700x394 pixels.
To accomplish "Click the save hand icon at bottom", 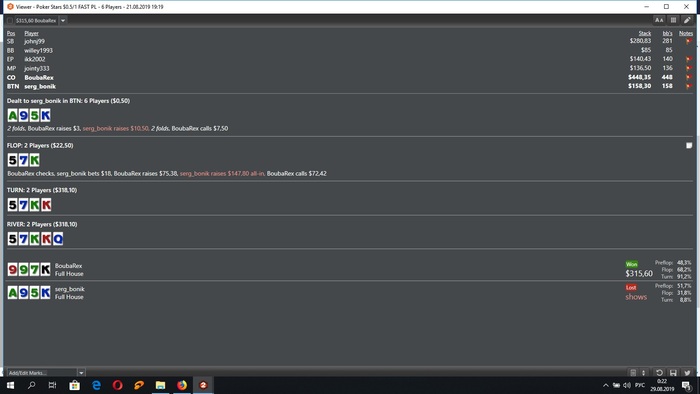I will tap(673, 373).
